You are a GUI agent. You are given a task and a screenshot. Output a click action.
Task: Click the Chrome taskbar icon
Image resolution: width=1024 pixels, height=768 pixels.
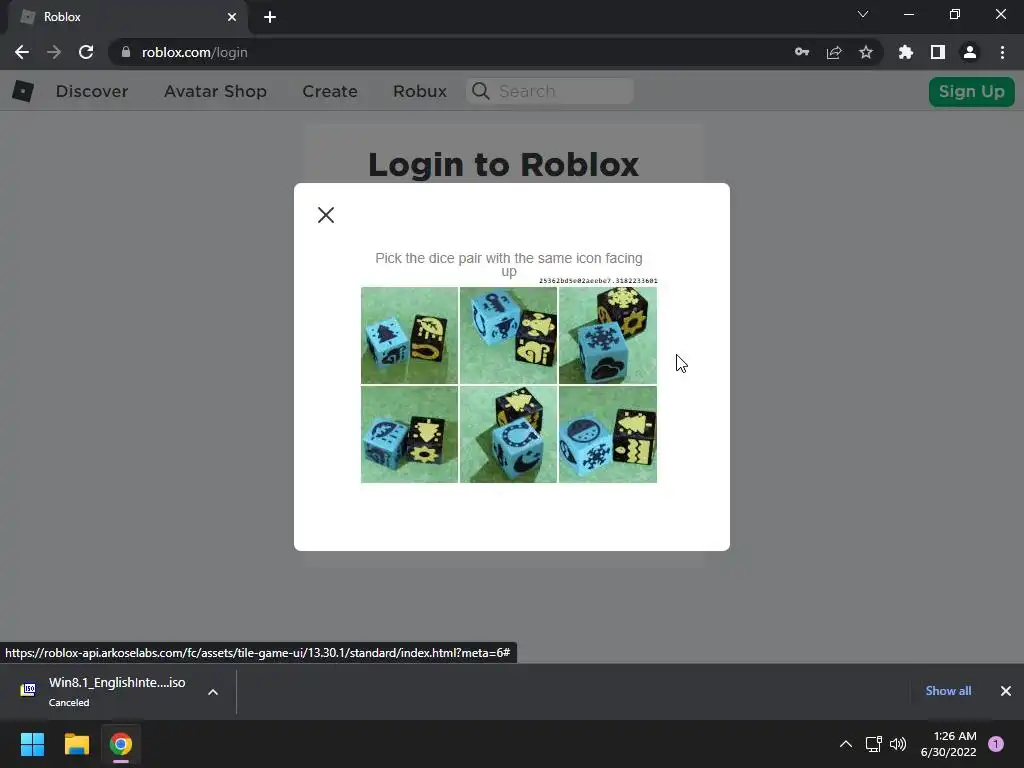click(121, 744)
